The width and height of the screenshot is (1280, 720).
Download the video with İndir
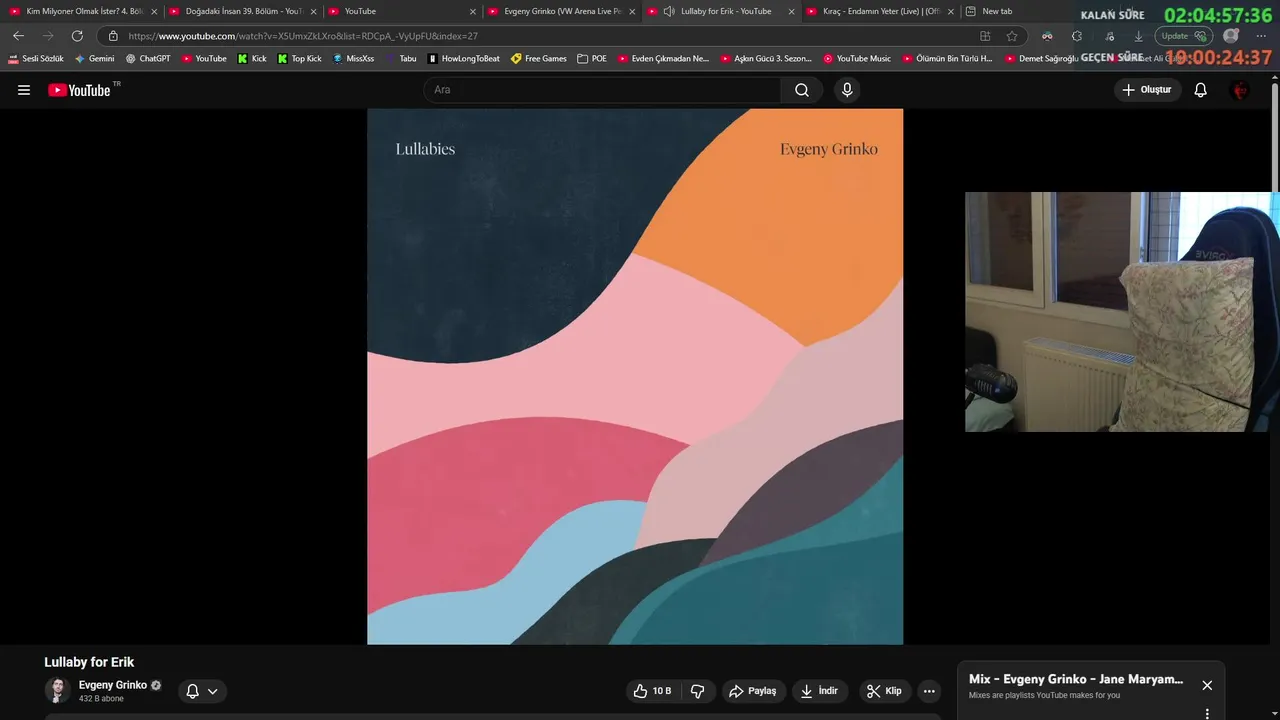821,691
